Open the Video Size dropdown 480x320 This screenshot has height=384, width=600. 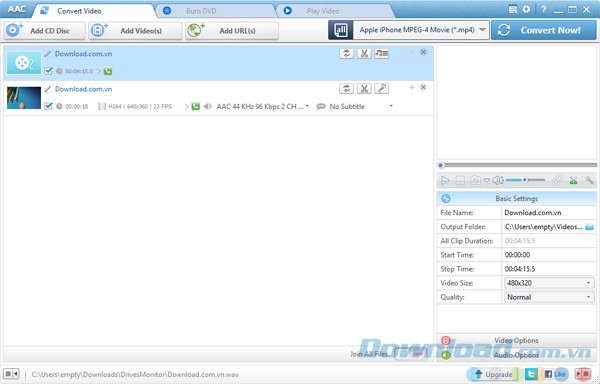[x=549, y=283]
